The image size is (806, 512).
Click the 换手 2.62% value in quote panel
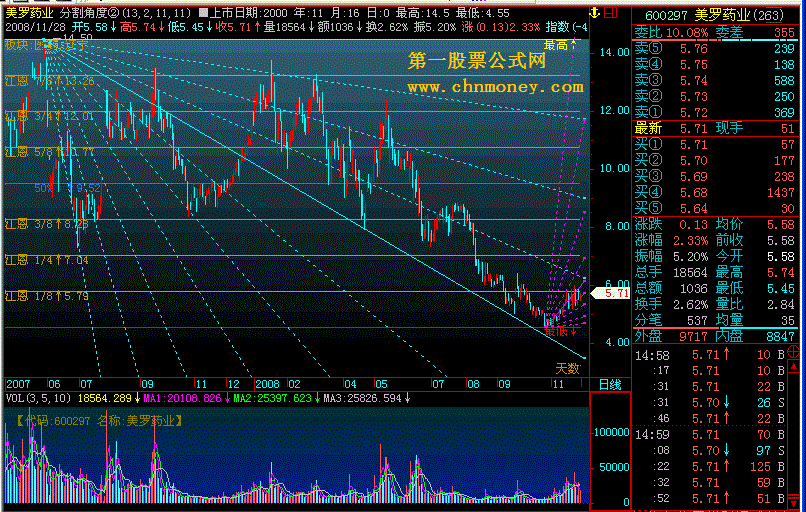click(x=693, y=304)
